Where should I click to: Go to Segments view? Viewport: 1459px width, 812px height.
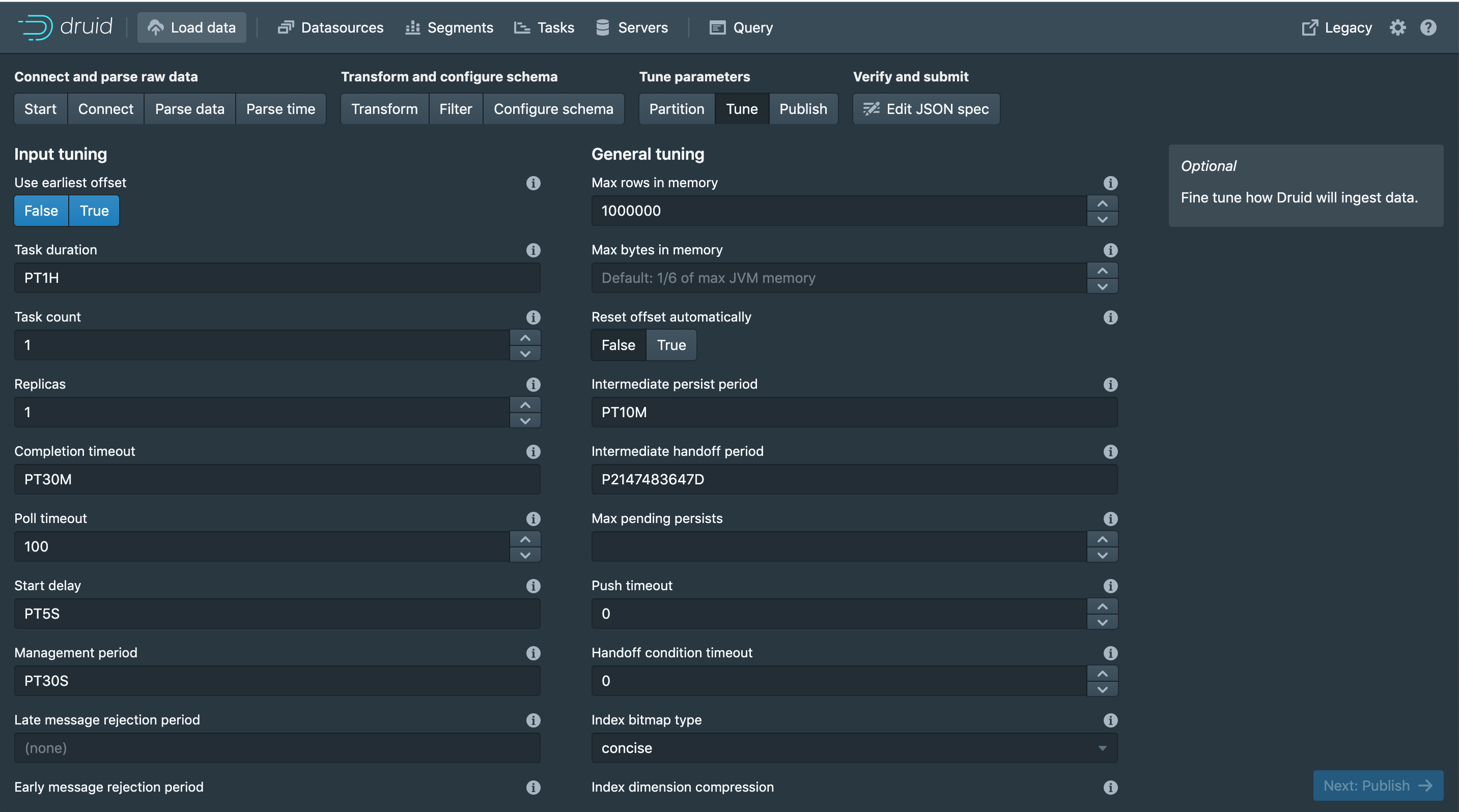449,27
